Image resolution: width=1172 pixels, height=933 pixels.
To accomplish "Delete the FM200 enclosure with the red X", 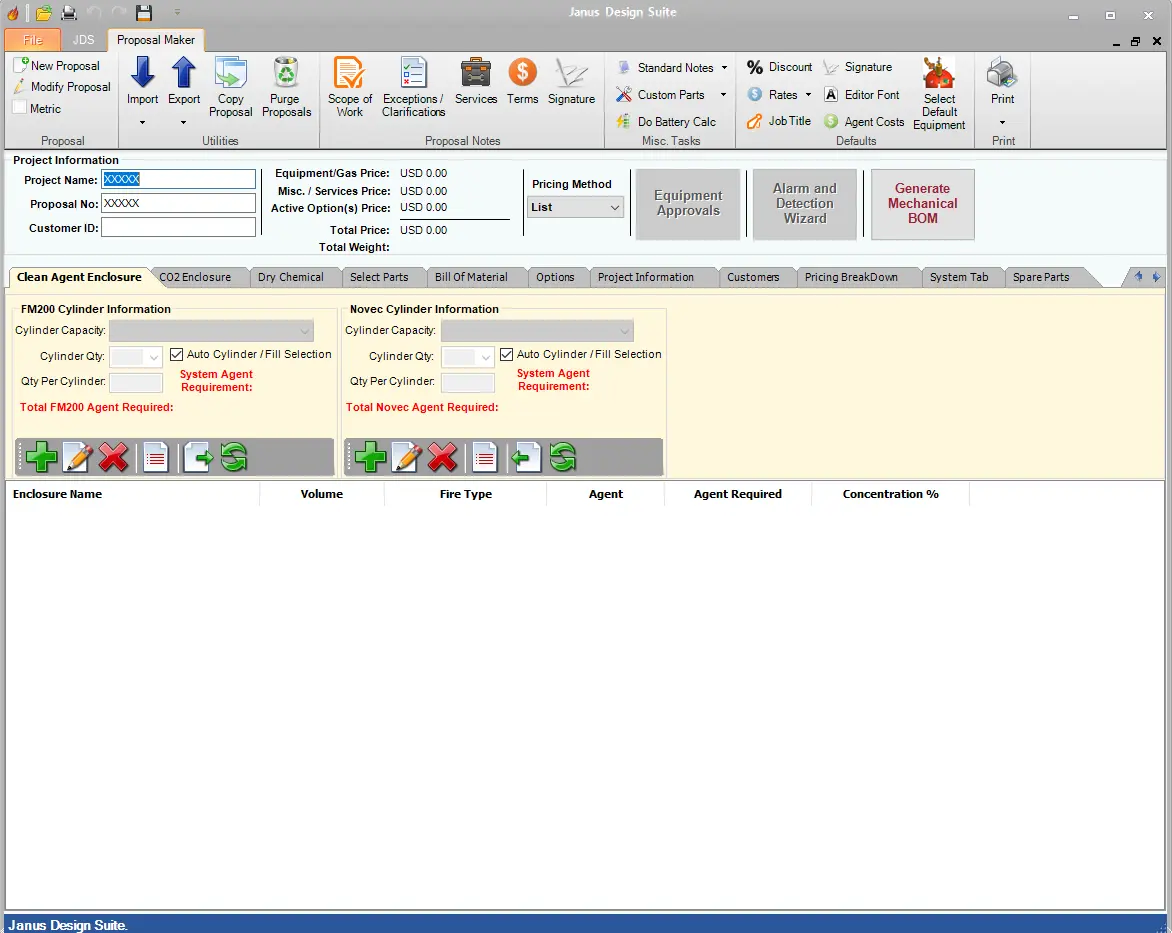I will coord(113,458).
